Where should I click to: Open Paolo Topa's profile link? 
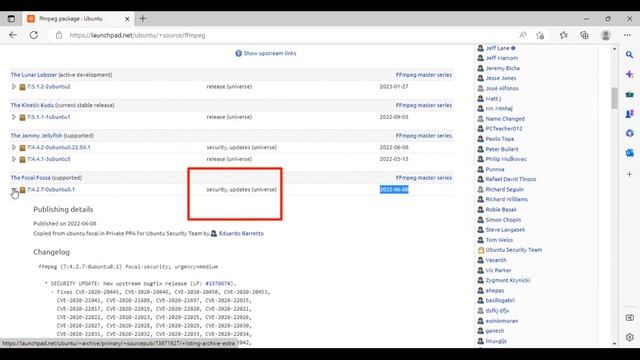coord(500,139)
